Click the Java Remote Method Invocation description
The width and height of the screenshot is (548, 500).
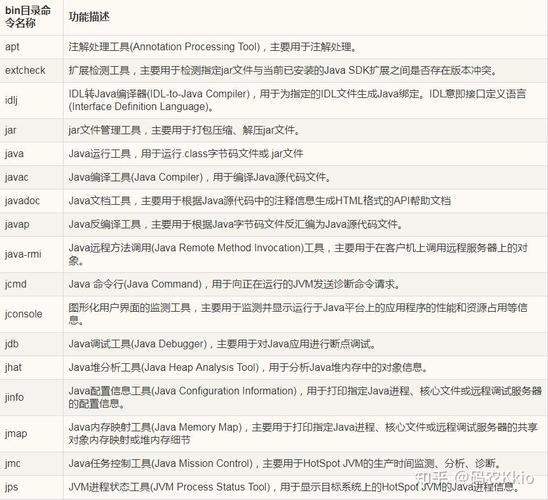(x=298, y=254)
